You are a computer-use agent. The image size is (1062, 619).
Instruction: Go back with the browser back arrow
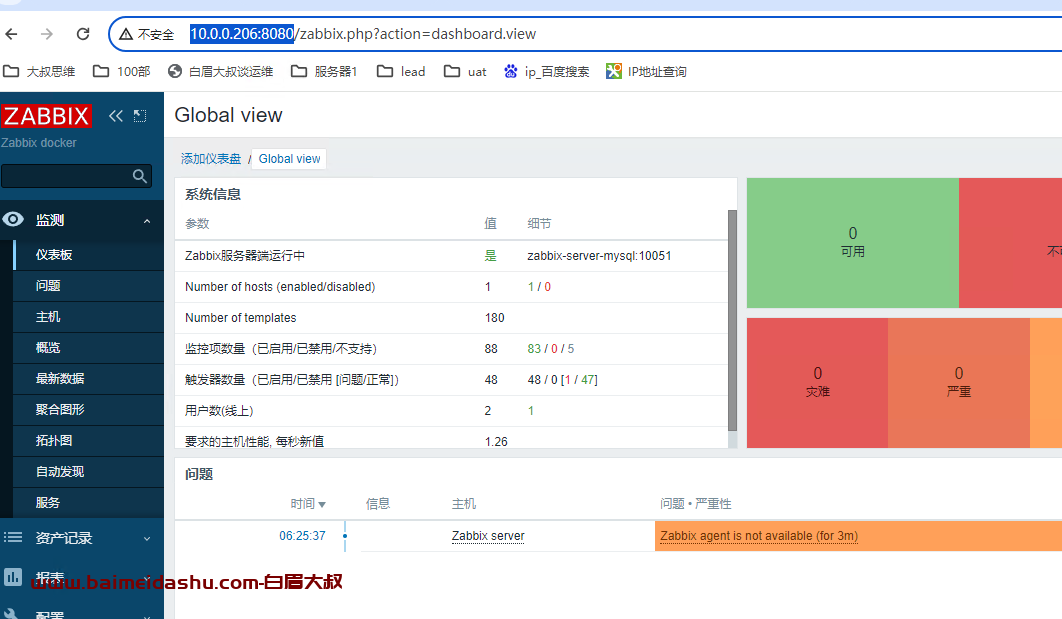12,34
